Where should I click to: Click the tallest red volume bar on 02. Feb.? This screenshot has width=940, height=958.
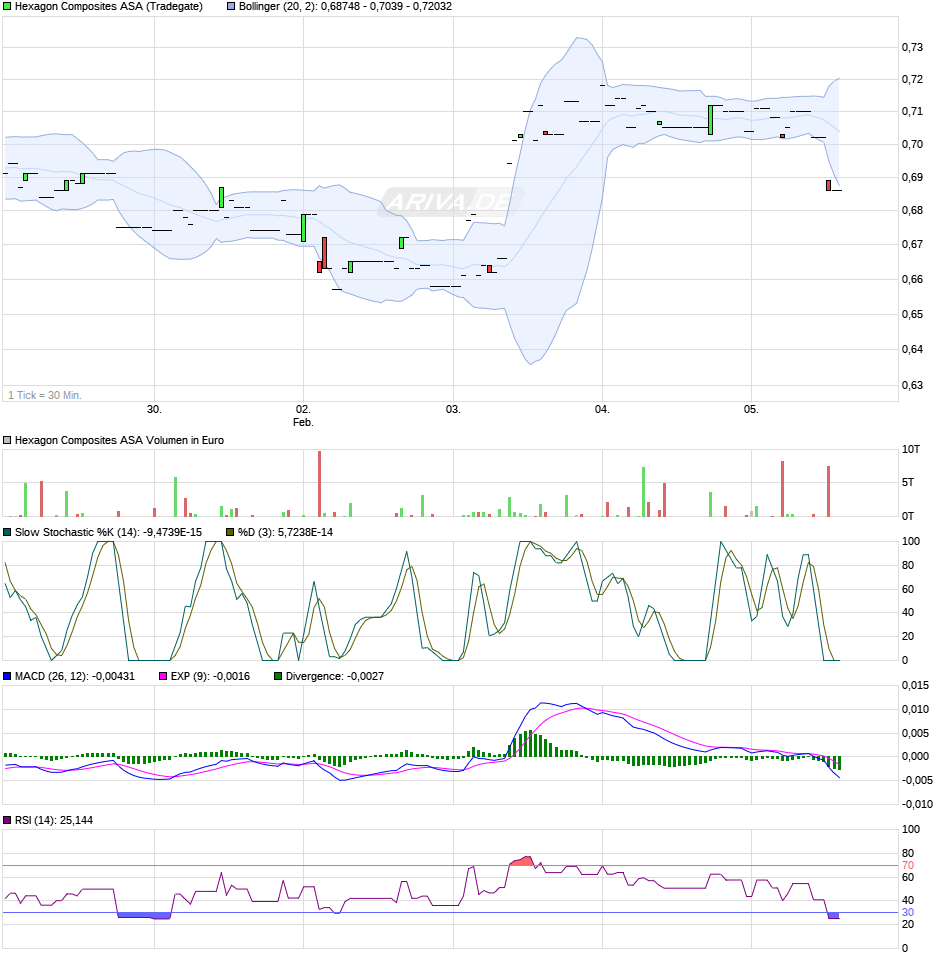click(x=319, y=484)
